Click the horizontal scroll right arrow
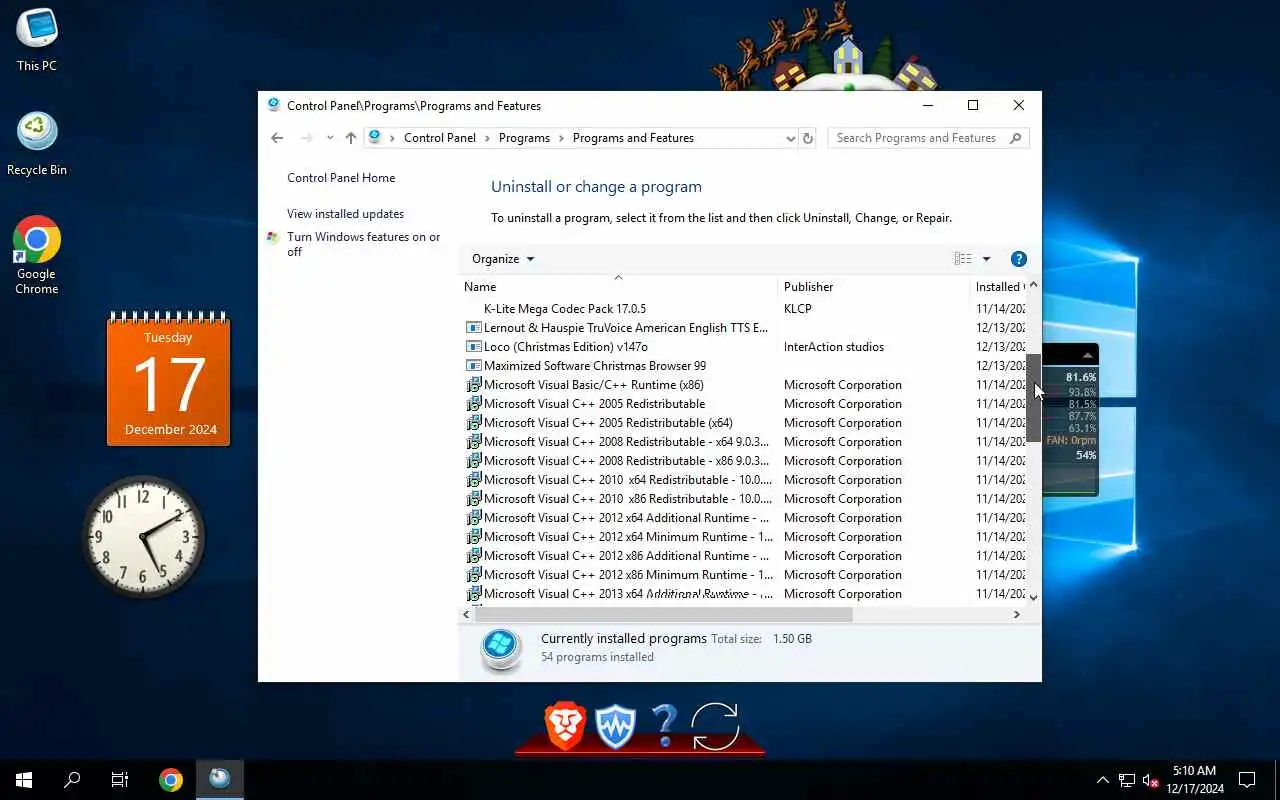 click(1017, 615)
